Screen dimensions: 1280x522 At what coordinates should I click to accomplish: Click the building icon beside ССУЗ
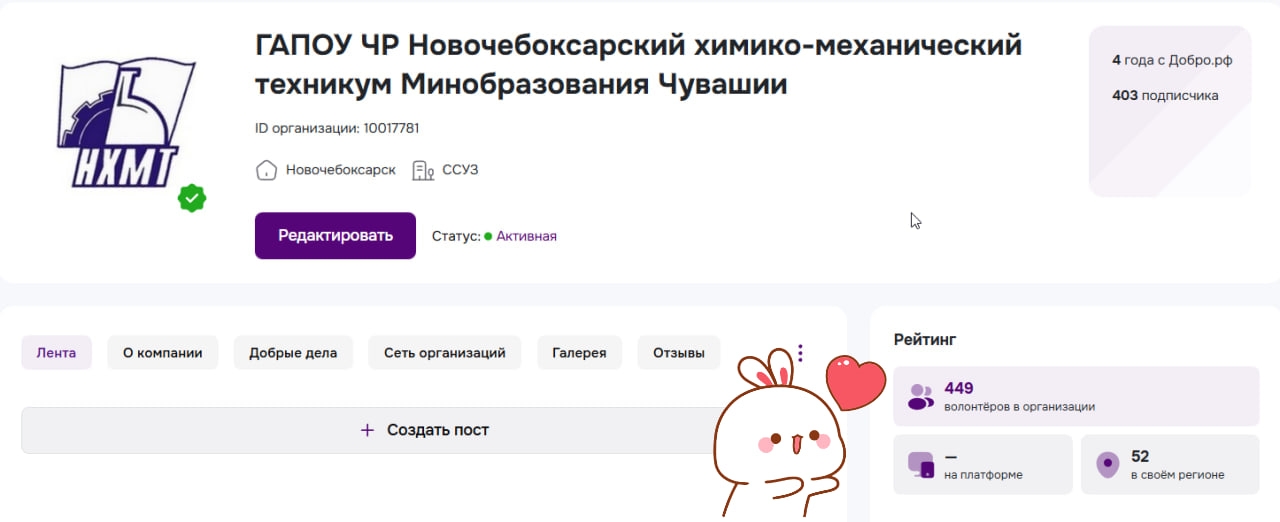[x=423, y=170]
